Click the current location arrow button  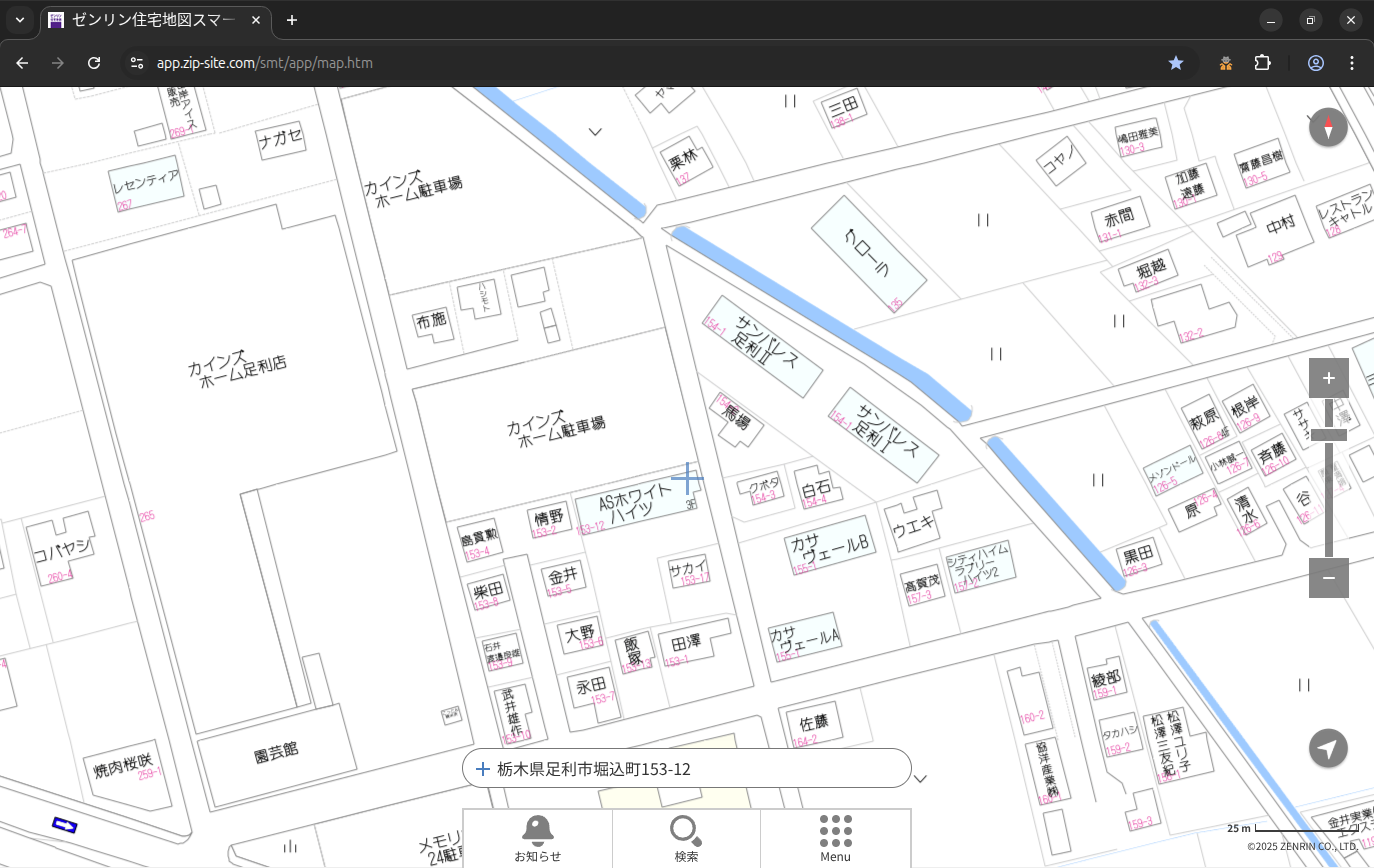click(1328, 748)
